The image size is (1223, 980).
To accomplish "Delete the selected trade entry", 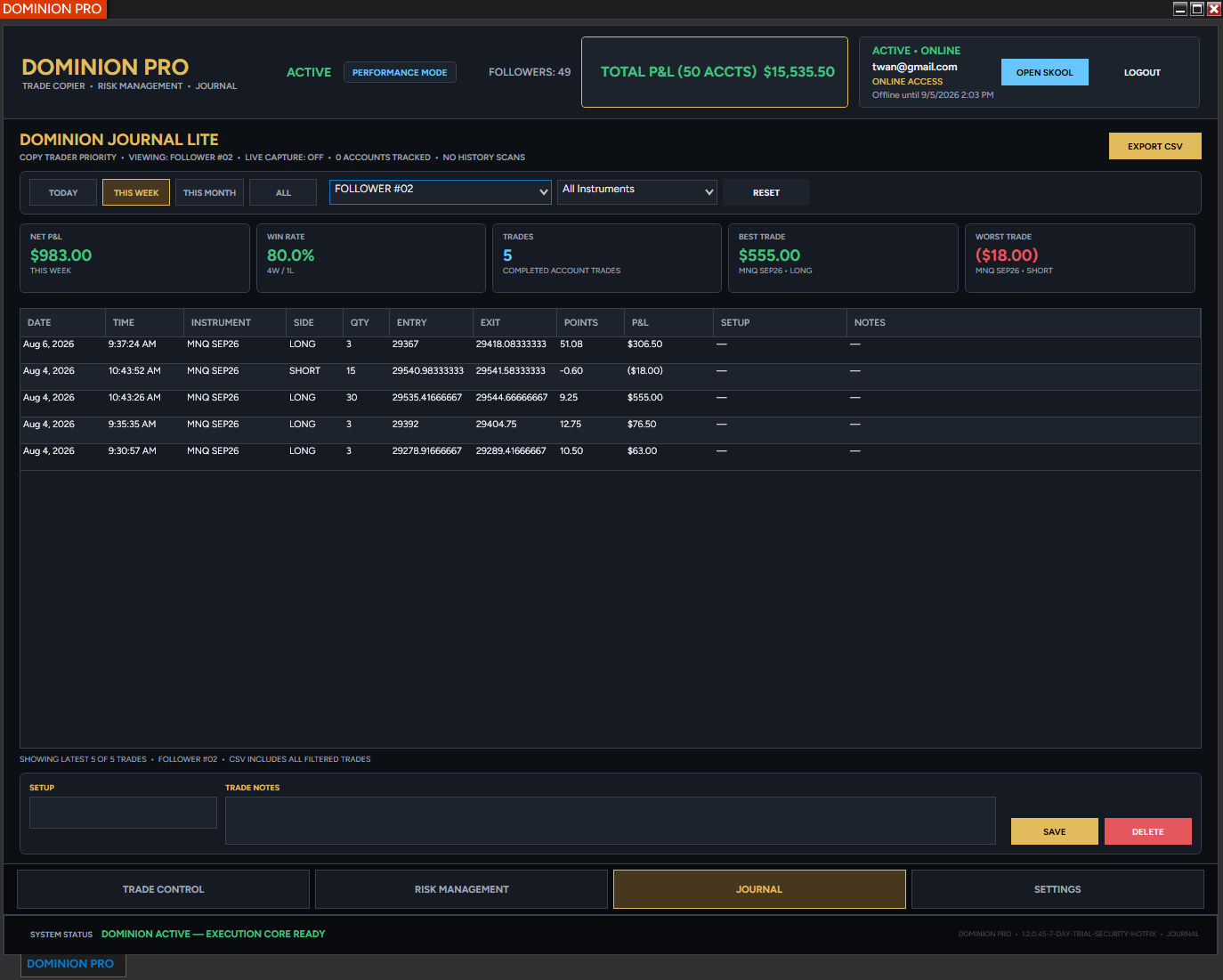I will 1147,831.
